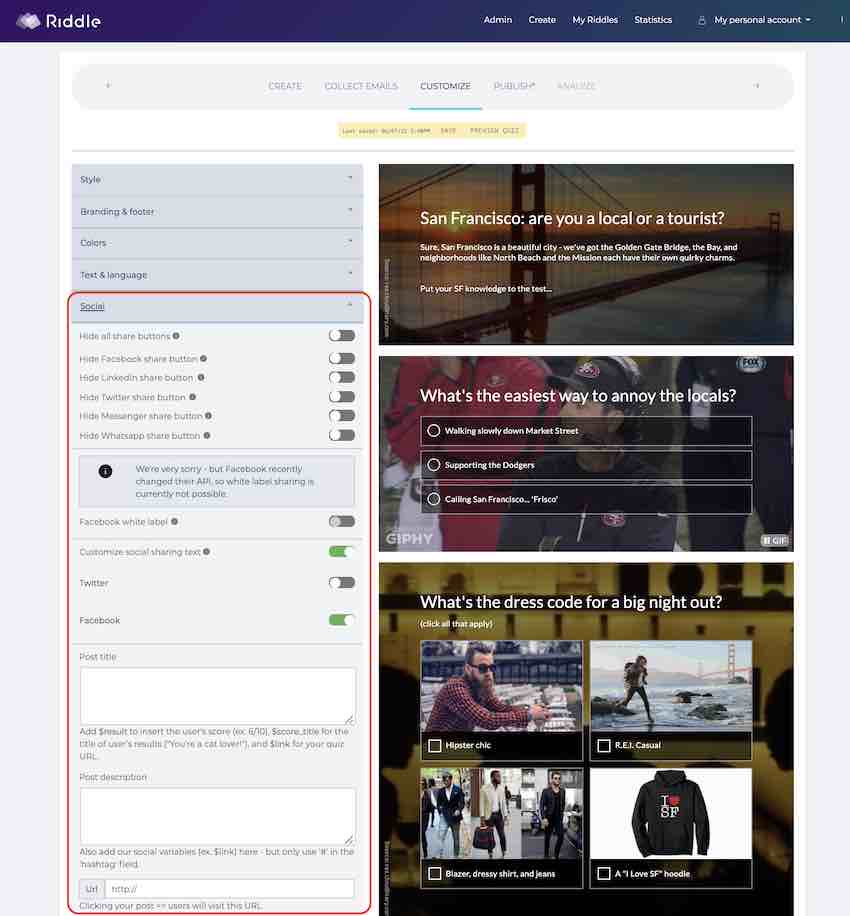Image resolution: width=850 pixels, height=916 pixels.
Task: Switch to the COLLECT EMAILS tab
Action: pos(361,86)
